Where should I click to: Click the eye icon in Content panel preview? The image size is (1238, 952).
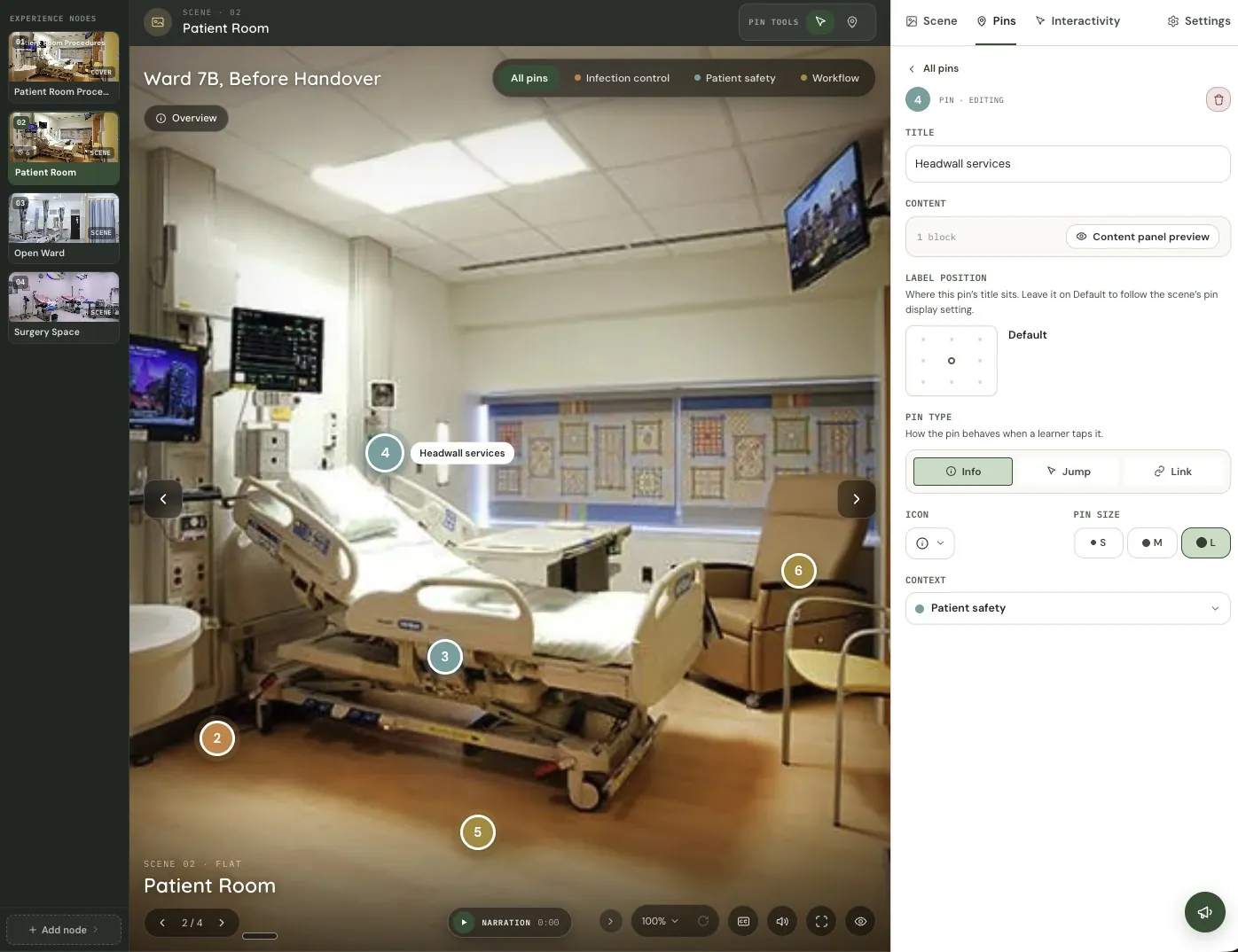[x=1081, y=237]
